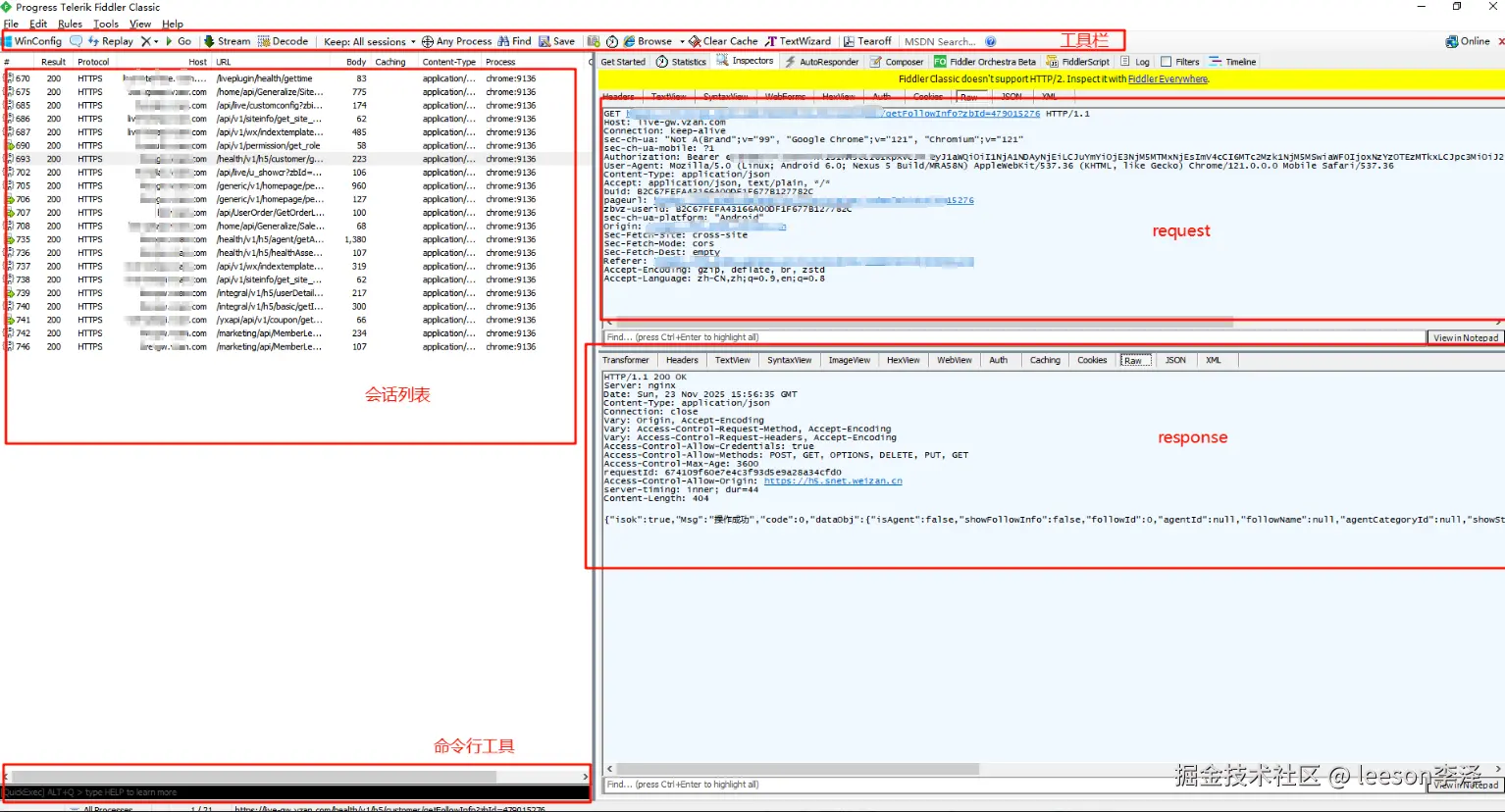Switch to the Statistics tab
1505x812 pixels.
(x=681, y=62)
